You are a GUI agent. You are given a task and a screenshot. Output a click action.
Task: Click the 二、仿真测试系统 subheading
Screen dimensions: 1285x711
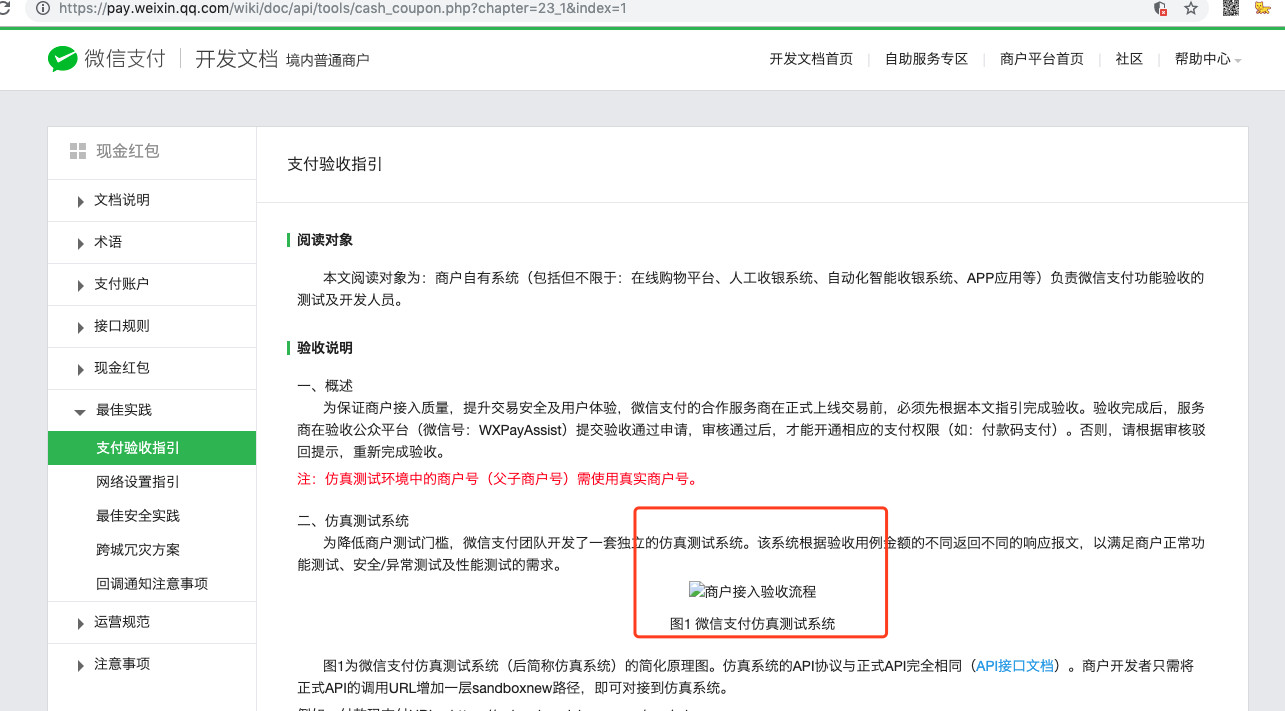(x=353, y=521)
